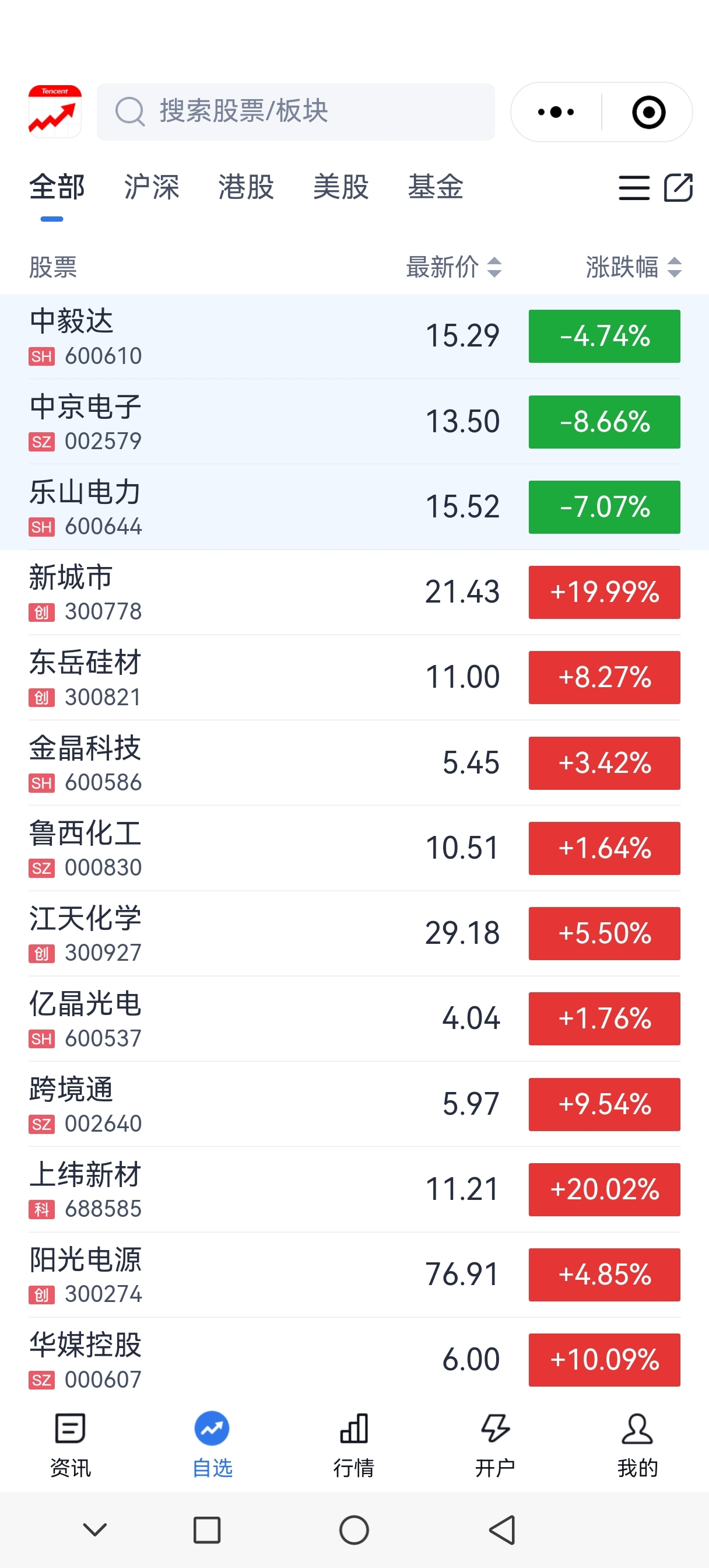The width and height of the screenshot is (709, 1568).
Task: Toggle 新城市 +19.99% change badge
Action: [604, 592]
